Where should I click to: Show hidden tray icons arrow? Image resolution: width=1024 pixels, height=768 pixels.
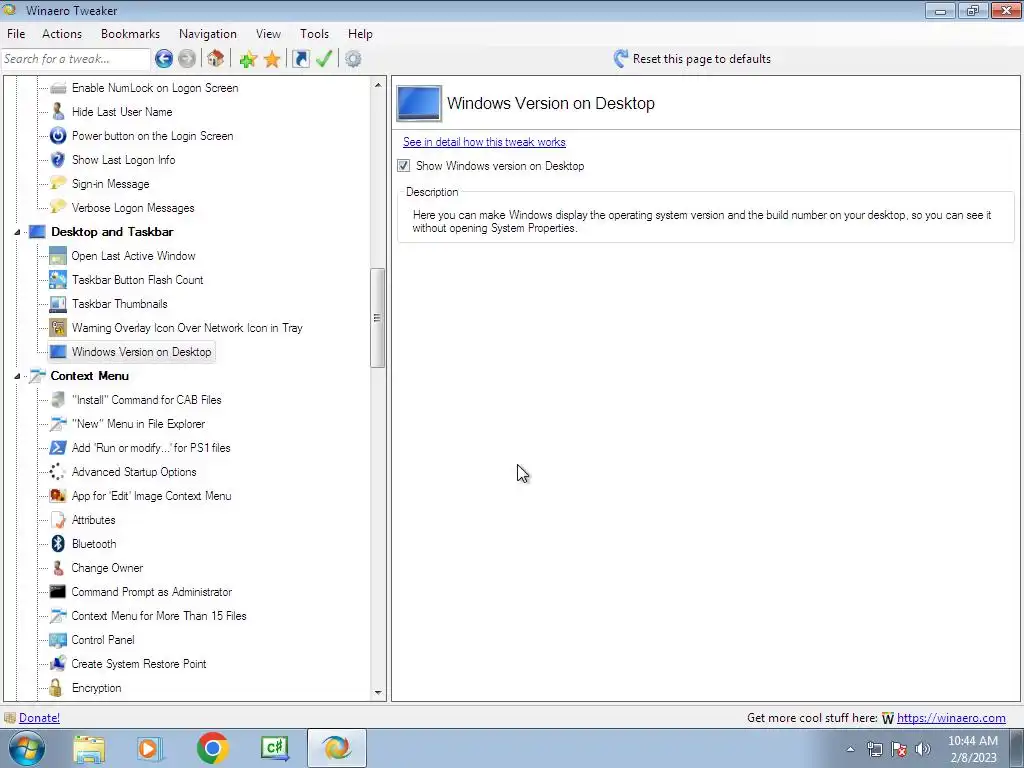pyautogui.click(x=850, y=750)
